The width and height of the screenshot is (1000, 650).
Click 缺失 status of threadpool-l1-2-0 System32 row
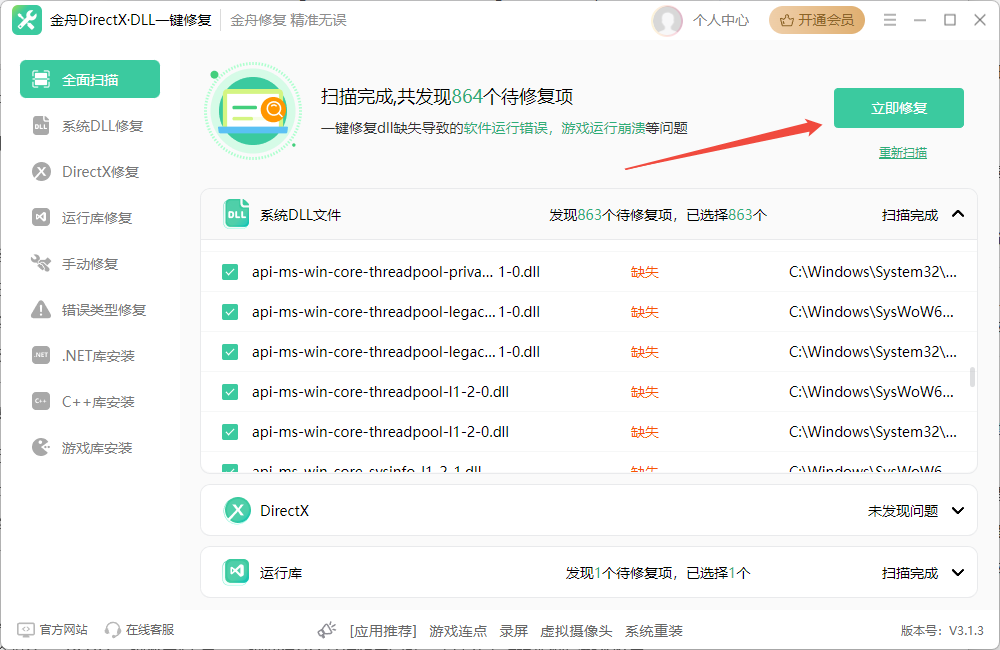645,432
